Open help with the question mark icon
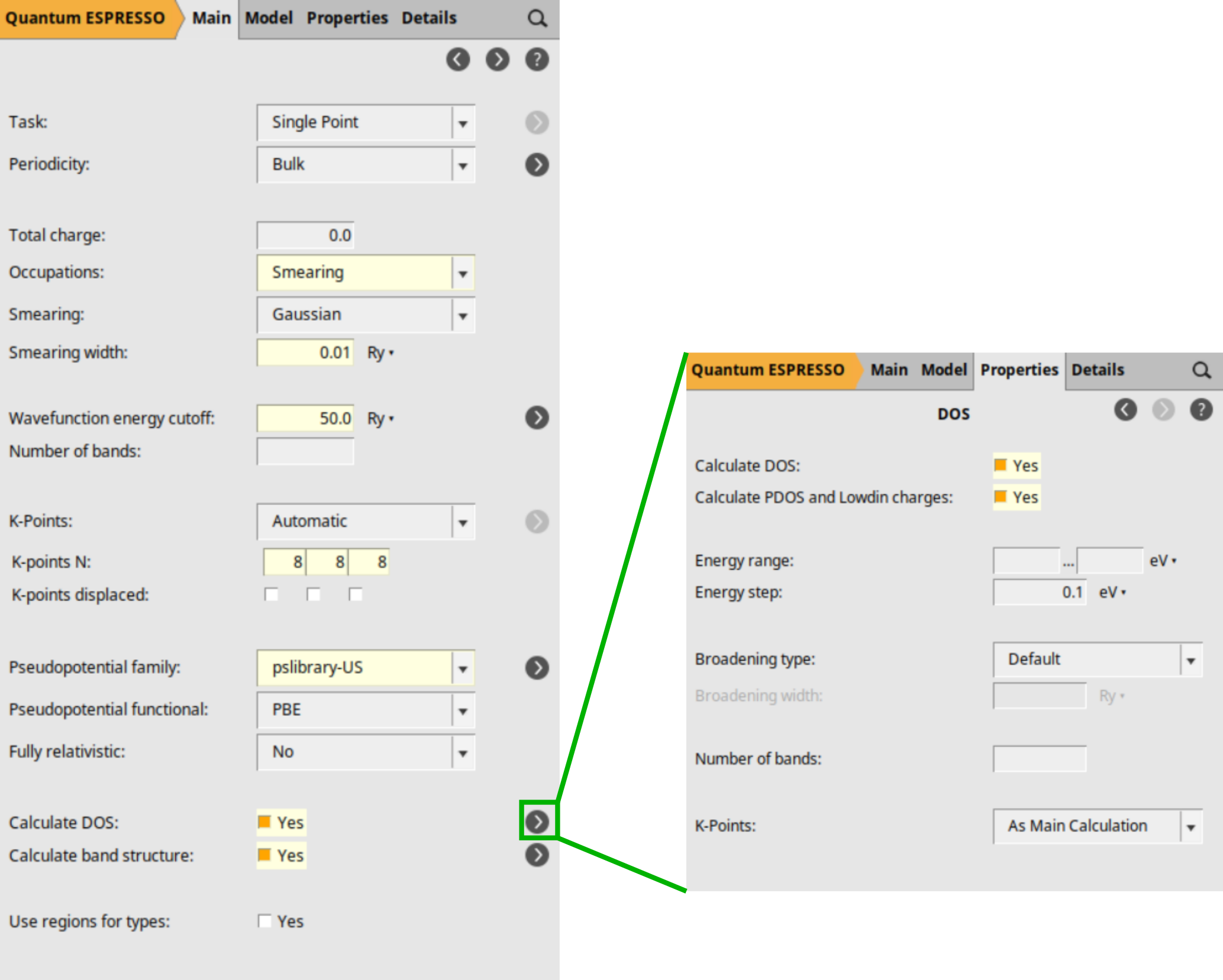The height and width of the screenshot is (980, 1223). 536,59
